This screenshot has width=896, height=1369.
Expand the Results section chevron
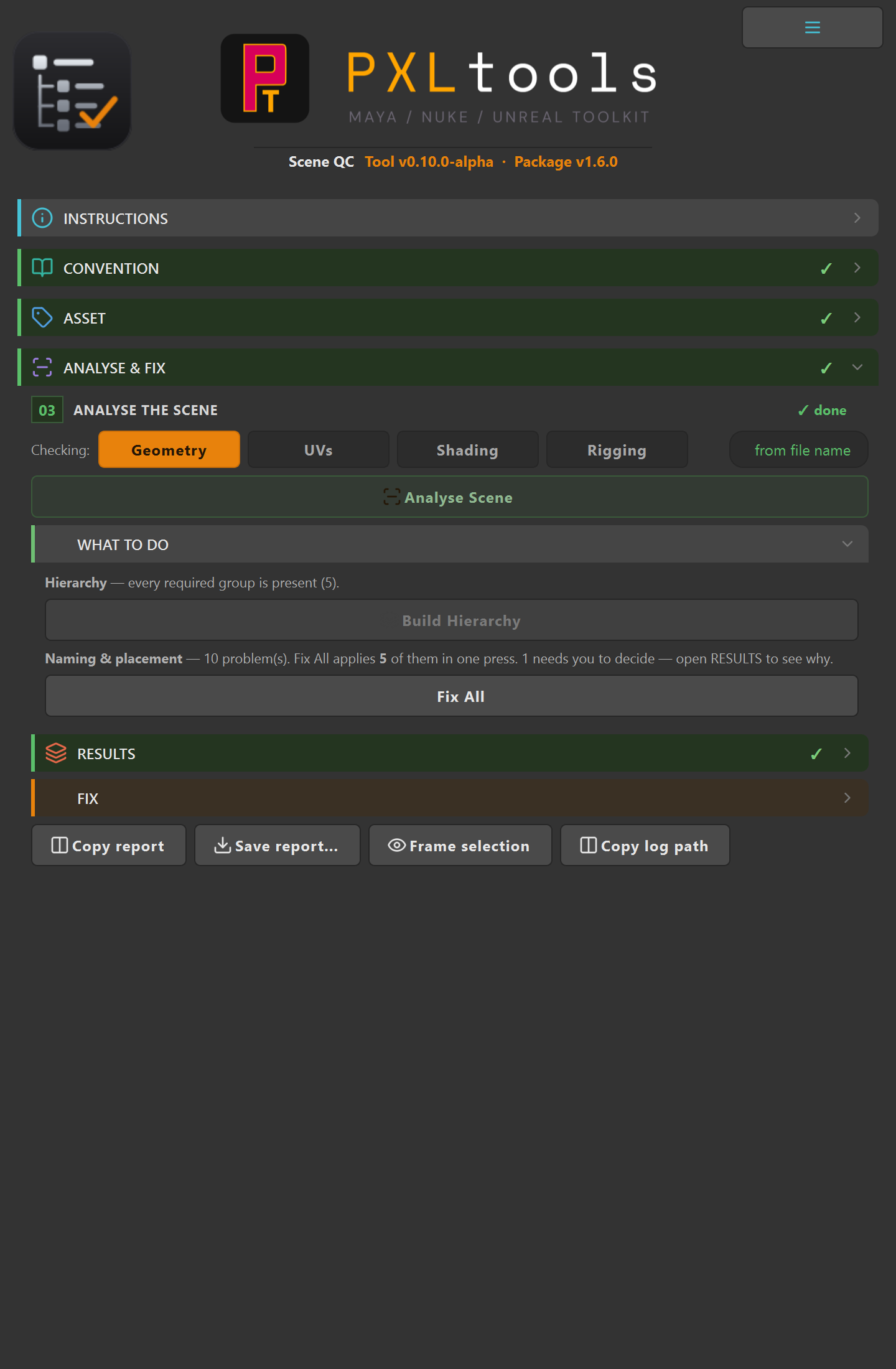(x=847, y=753)
